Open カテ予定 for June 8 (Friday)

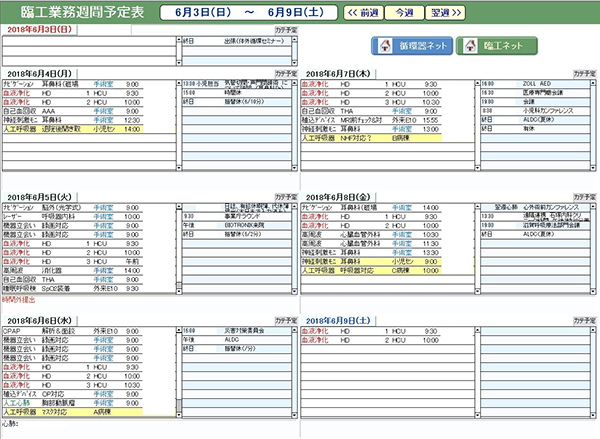586,197
